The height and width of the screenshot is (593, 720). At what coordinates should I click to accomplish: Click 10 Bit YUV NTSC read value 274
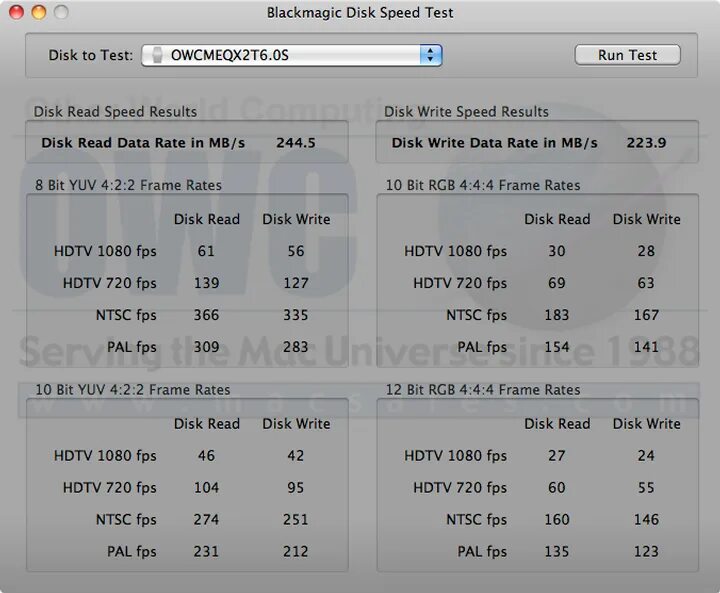(x=206, y=520)
